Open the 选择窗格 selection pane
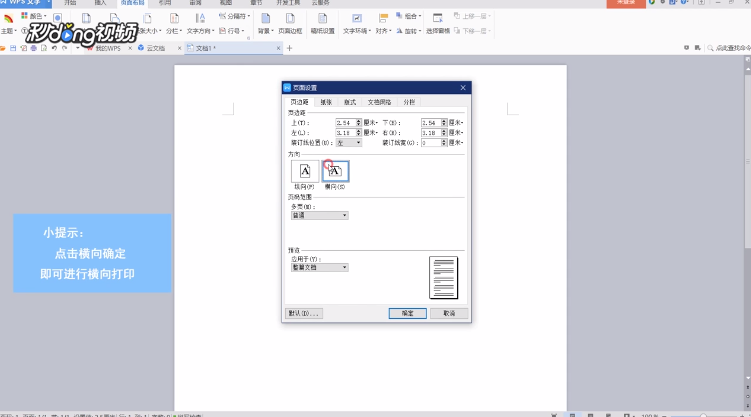751x417 pixels. (438, 23)
